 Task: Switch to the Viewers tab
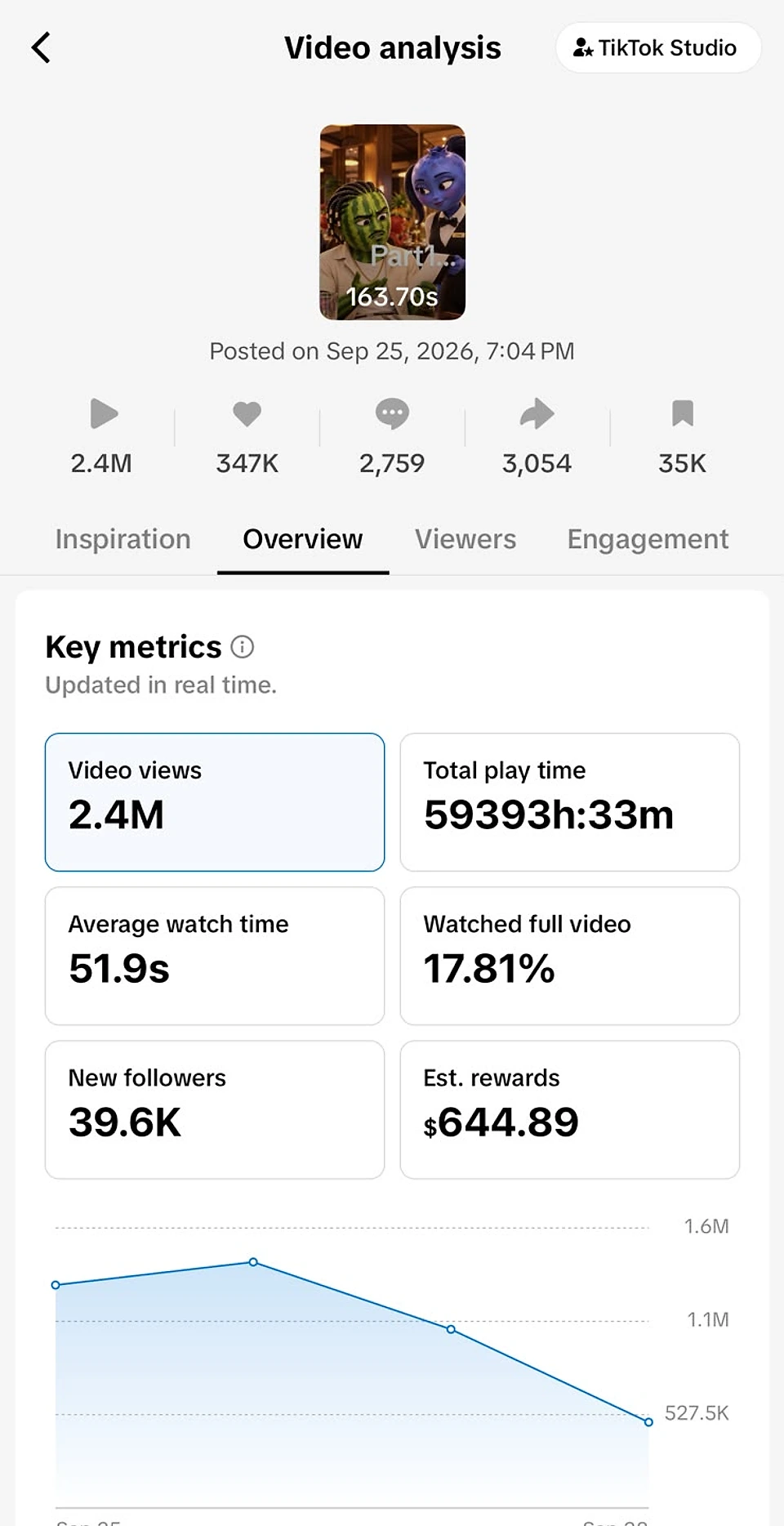(x=465, y=539)
